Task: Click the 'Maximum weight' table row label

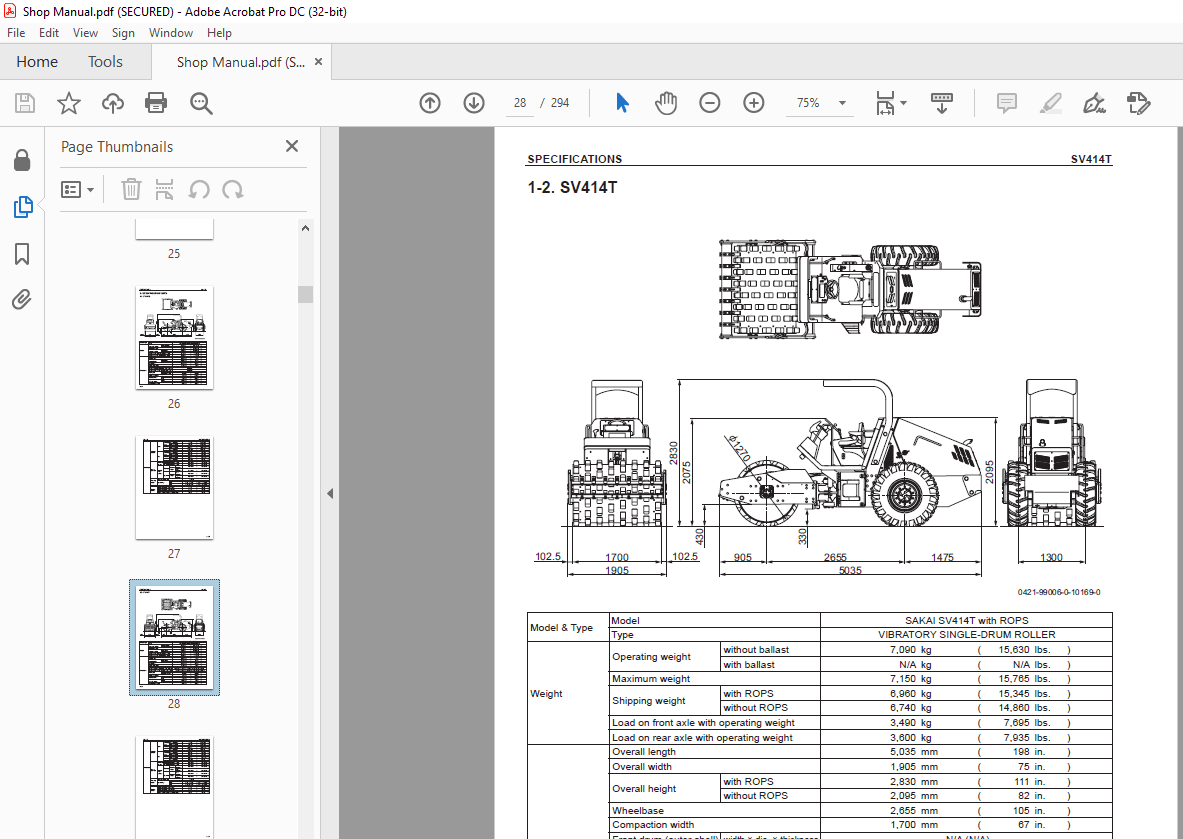Action: pyautogui.click(x=651, y=678)
